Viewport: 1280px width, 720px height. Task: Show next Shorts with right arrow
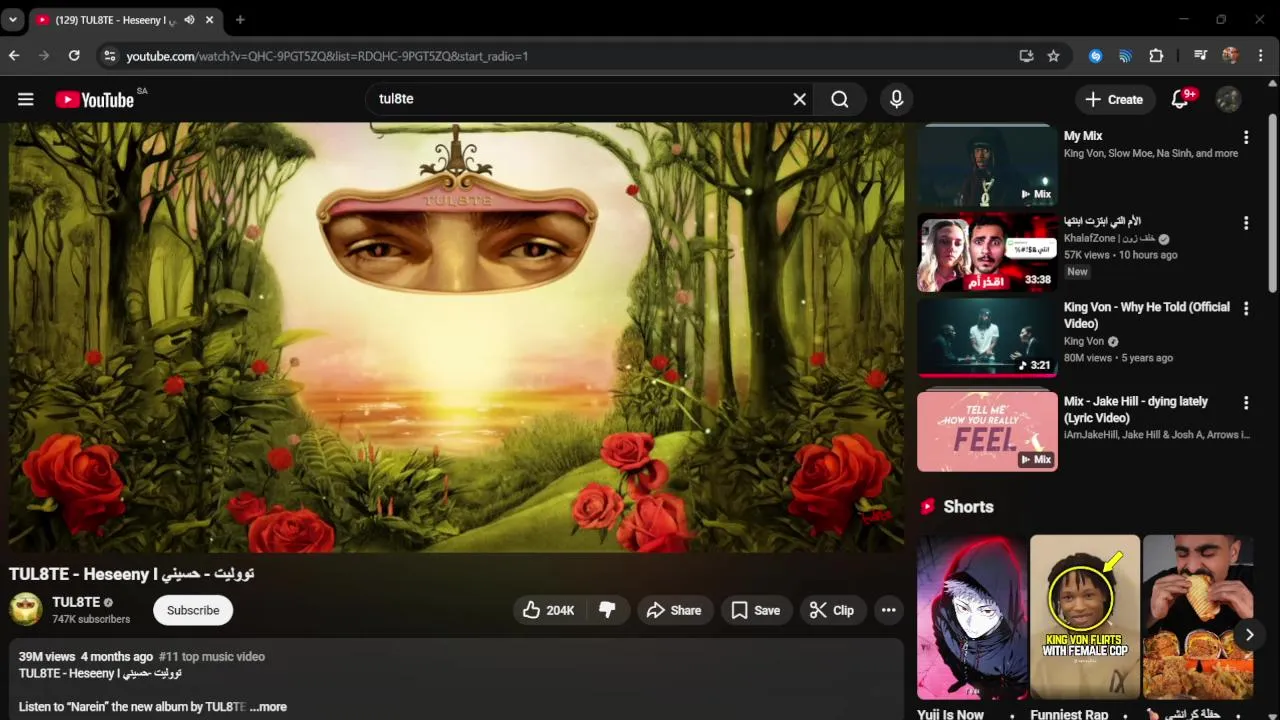(x=1249, y=635)
